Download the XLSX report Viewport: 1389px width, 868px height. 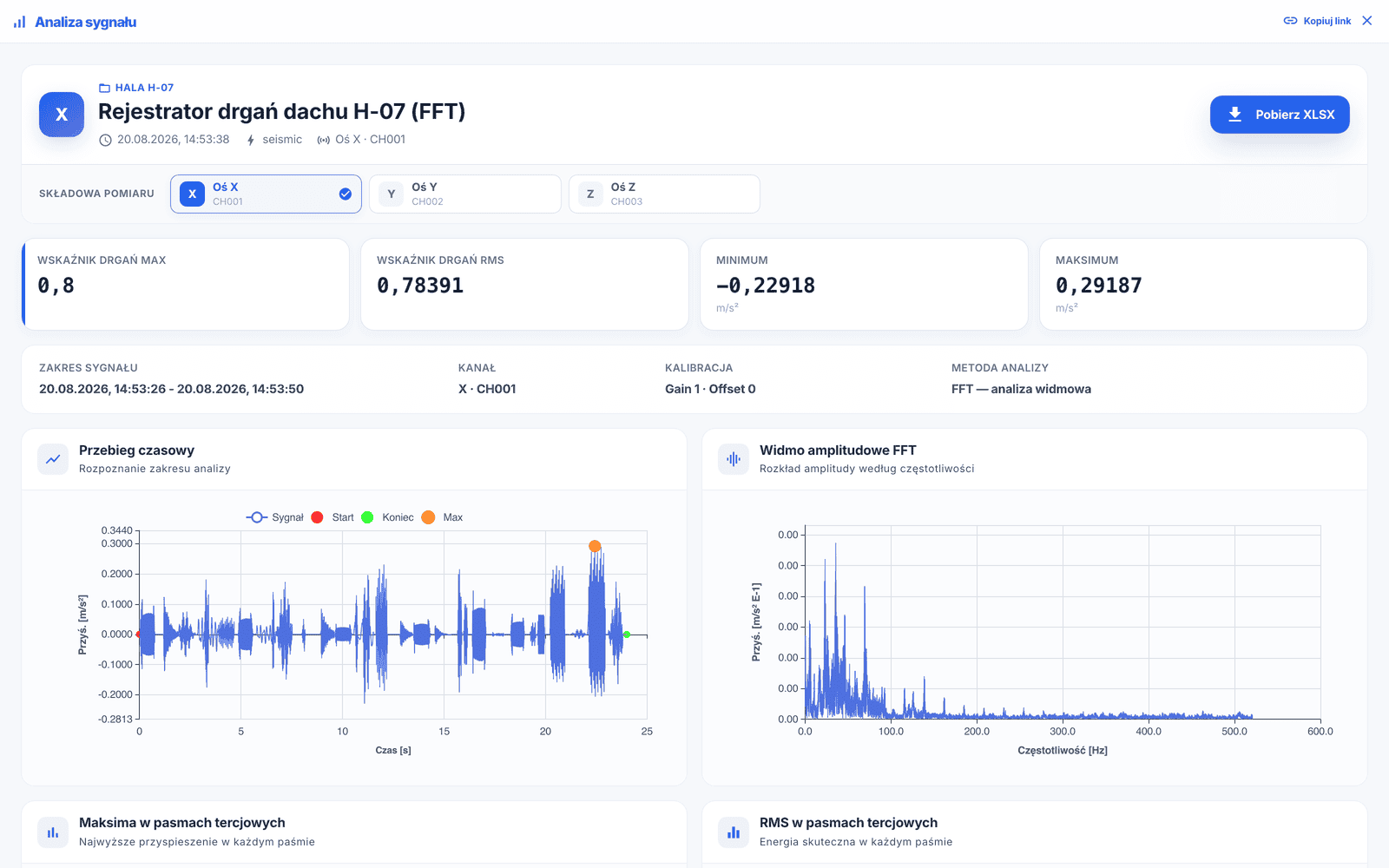(x=1280, y=115)
